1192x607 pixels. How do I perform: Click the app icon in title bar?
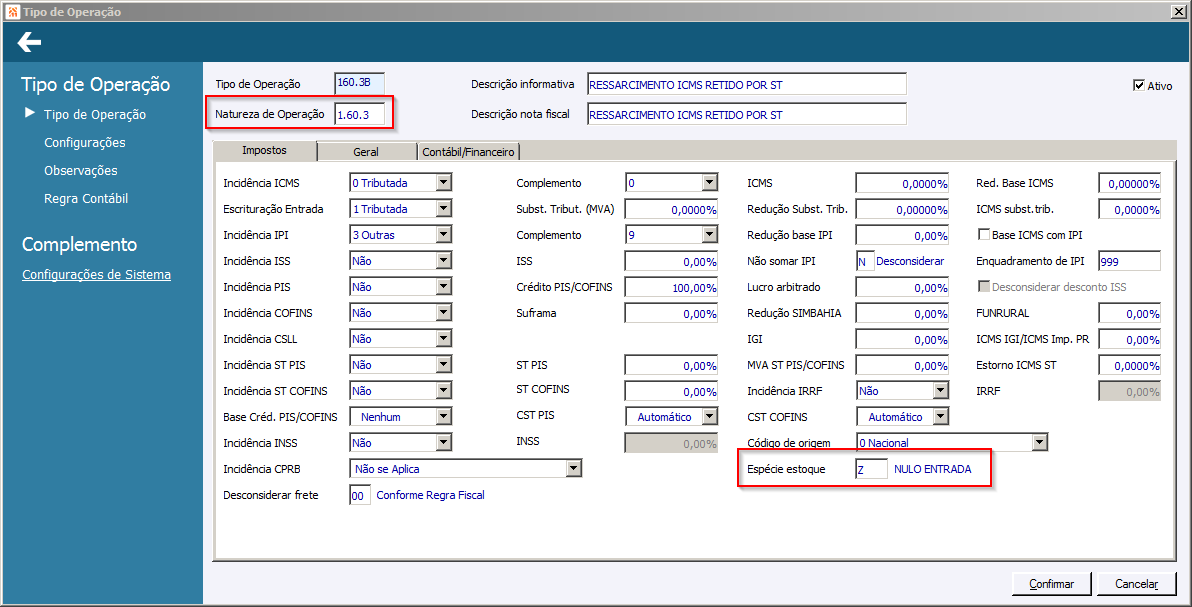click(11, 11)
